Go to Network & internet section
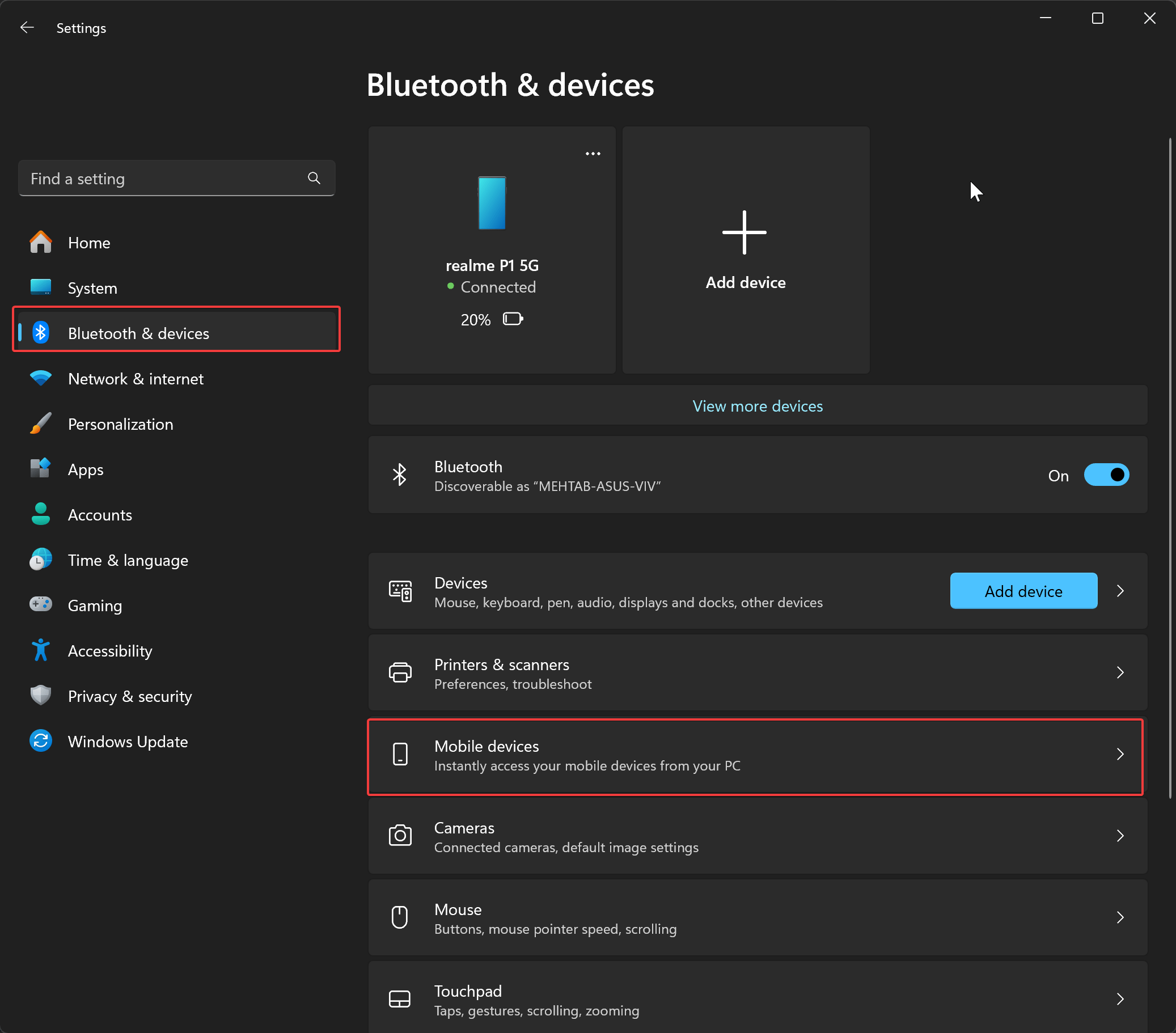This screenshot has width=1176, height=1033. coord(136,379)
